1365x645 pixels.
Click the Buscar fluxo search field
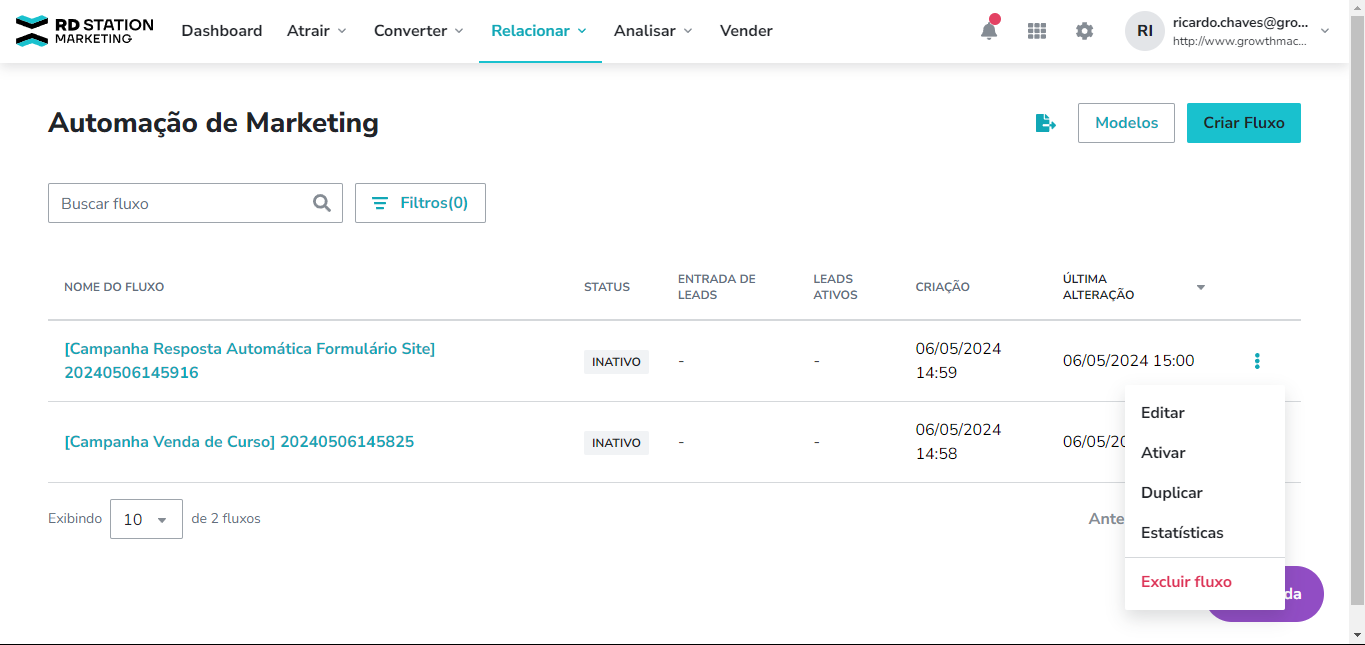tap(180, 203)
